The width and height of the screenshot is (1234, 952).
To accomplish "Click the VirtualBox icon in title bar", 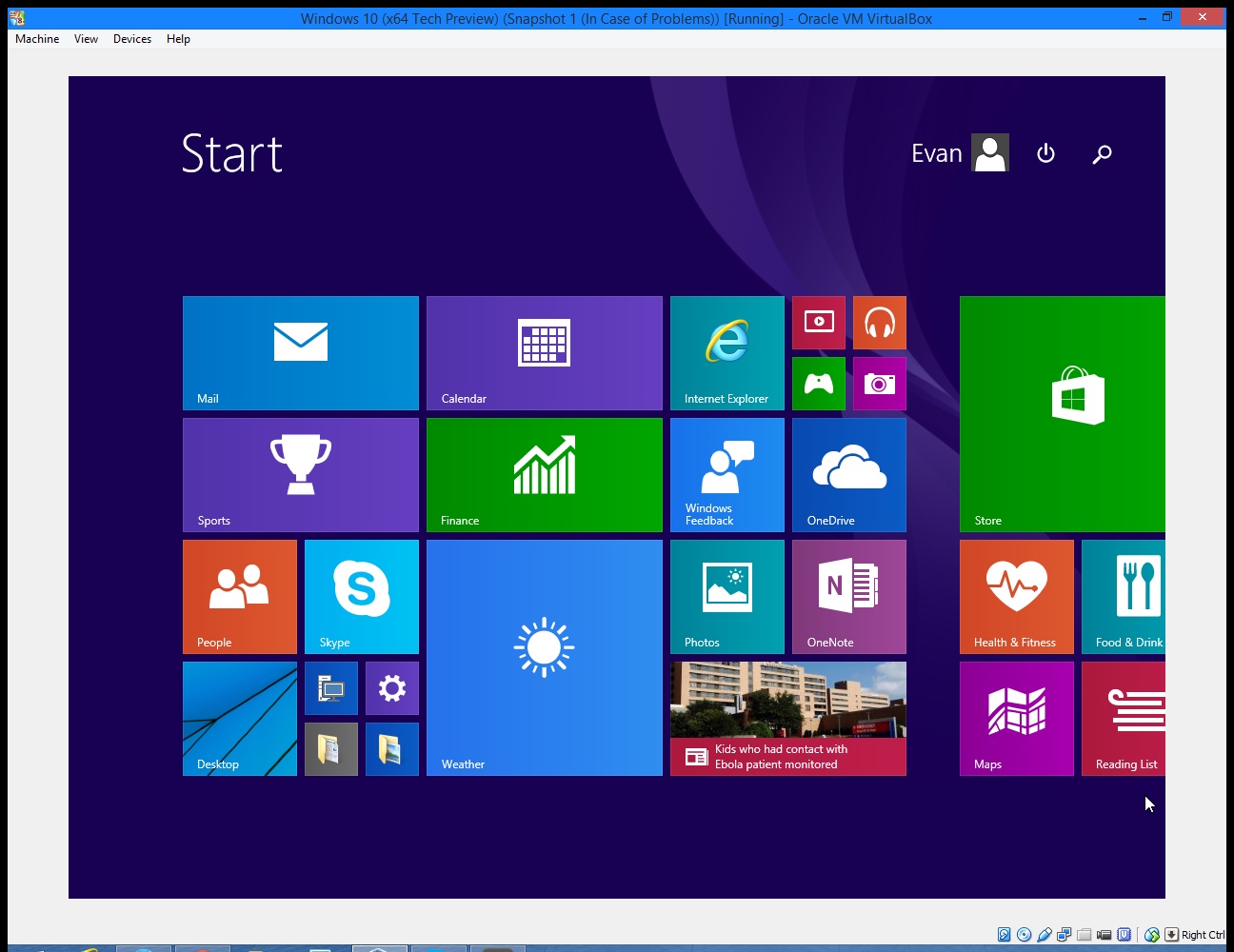I will 17,17.
